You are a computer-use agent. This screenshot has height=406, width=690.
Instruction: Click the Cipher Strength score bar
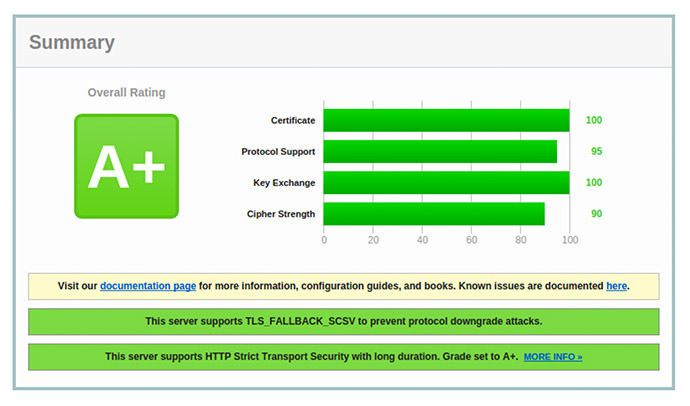(x=434, y=214)
